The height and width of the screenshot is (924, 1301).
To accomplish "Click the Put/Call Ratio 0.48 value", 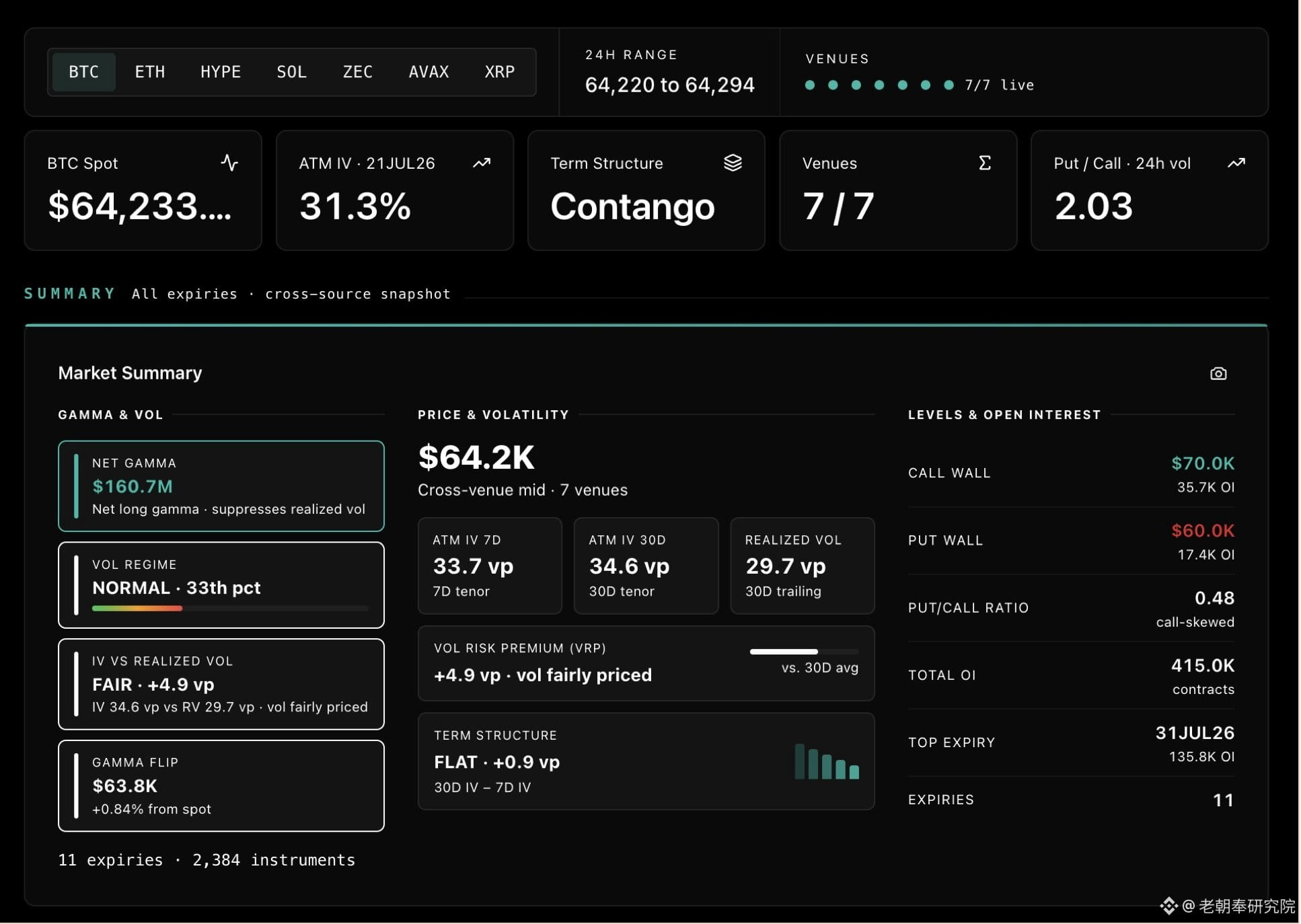I will 1214,598.
